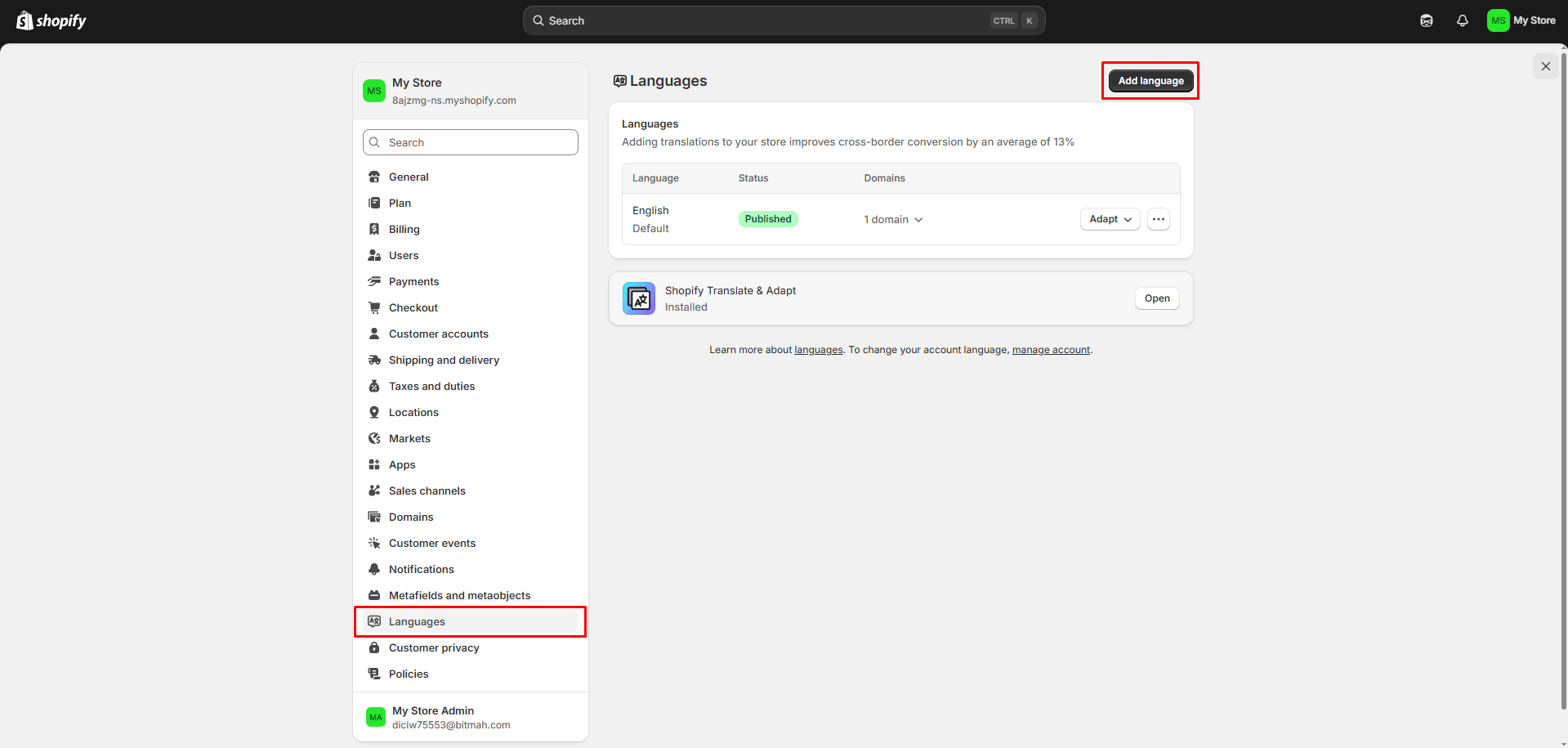Click the Notifications bell in sidebar

click(374, 569)
